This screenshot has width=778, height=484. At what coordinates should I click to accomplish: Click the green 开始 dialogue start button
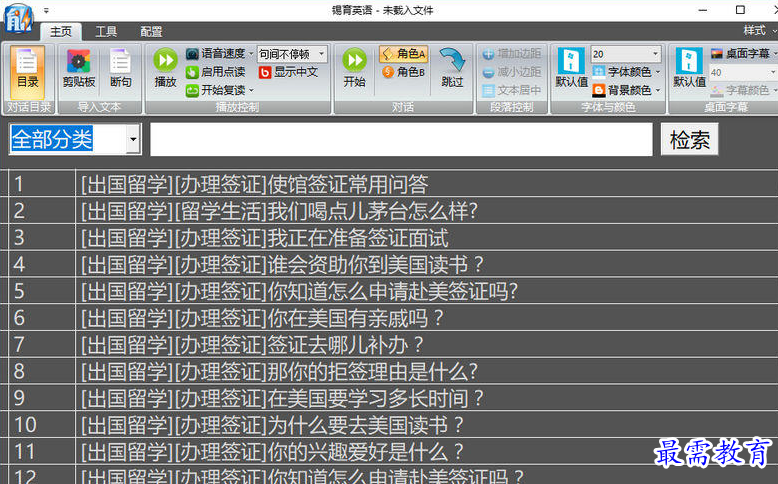pyautogui.click(x=354, y=68)
